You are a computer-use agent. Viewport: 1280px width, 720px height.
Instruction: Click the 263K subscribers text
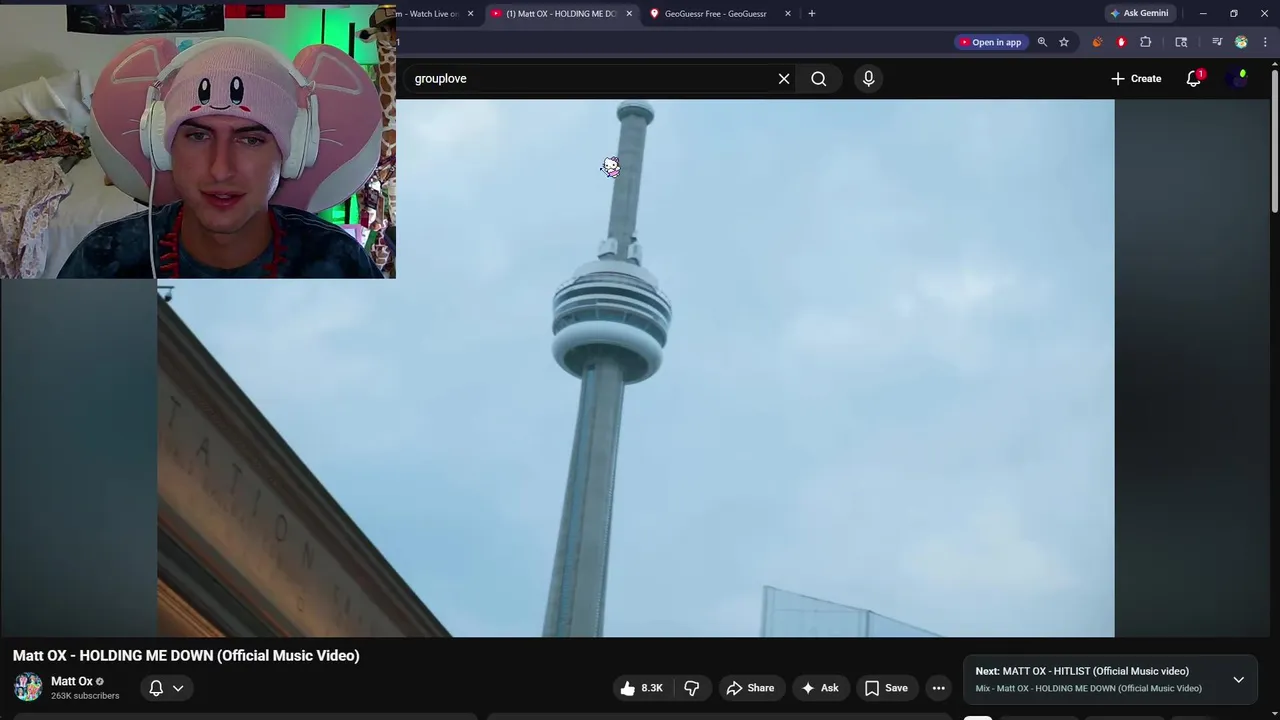point(85,696)
